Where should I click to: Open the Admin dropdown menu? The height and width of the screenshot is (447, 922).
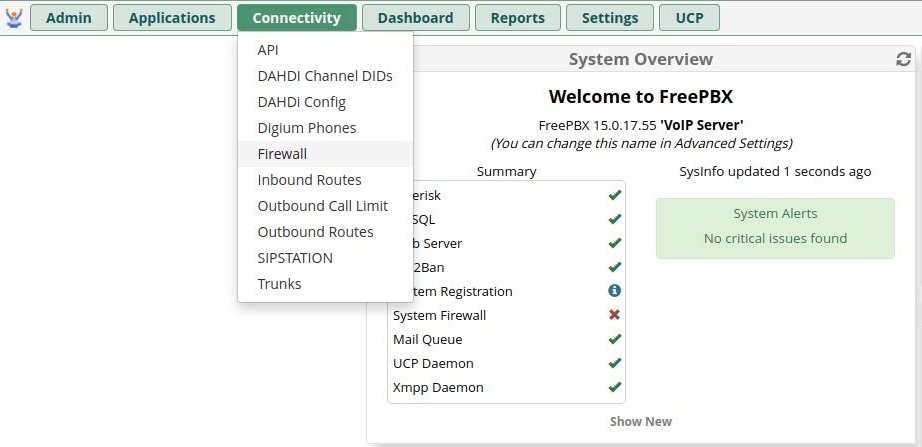coord(69,18)
